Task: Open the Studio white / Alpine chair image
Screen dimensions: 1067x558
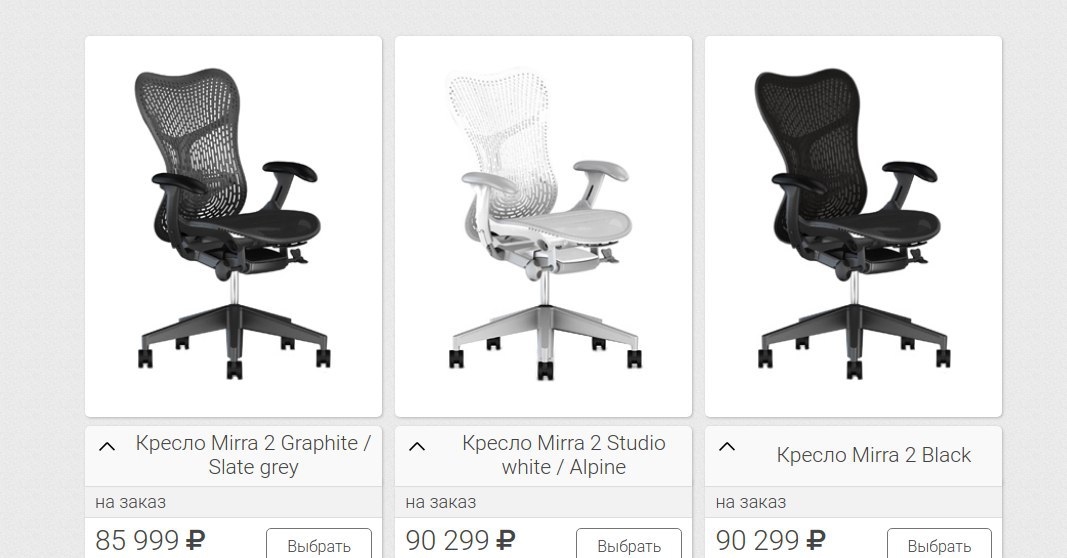Action: click(544, 227)
